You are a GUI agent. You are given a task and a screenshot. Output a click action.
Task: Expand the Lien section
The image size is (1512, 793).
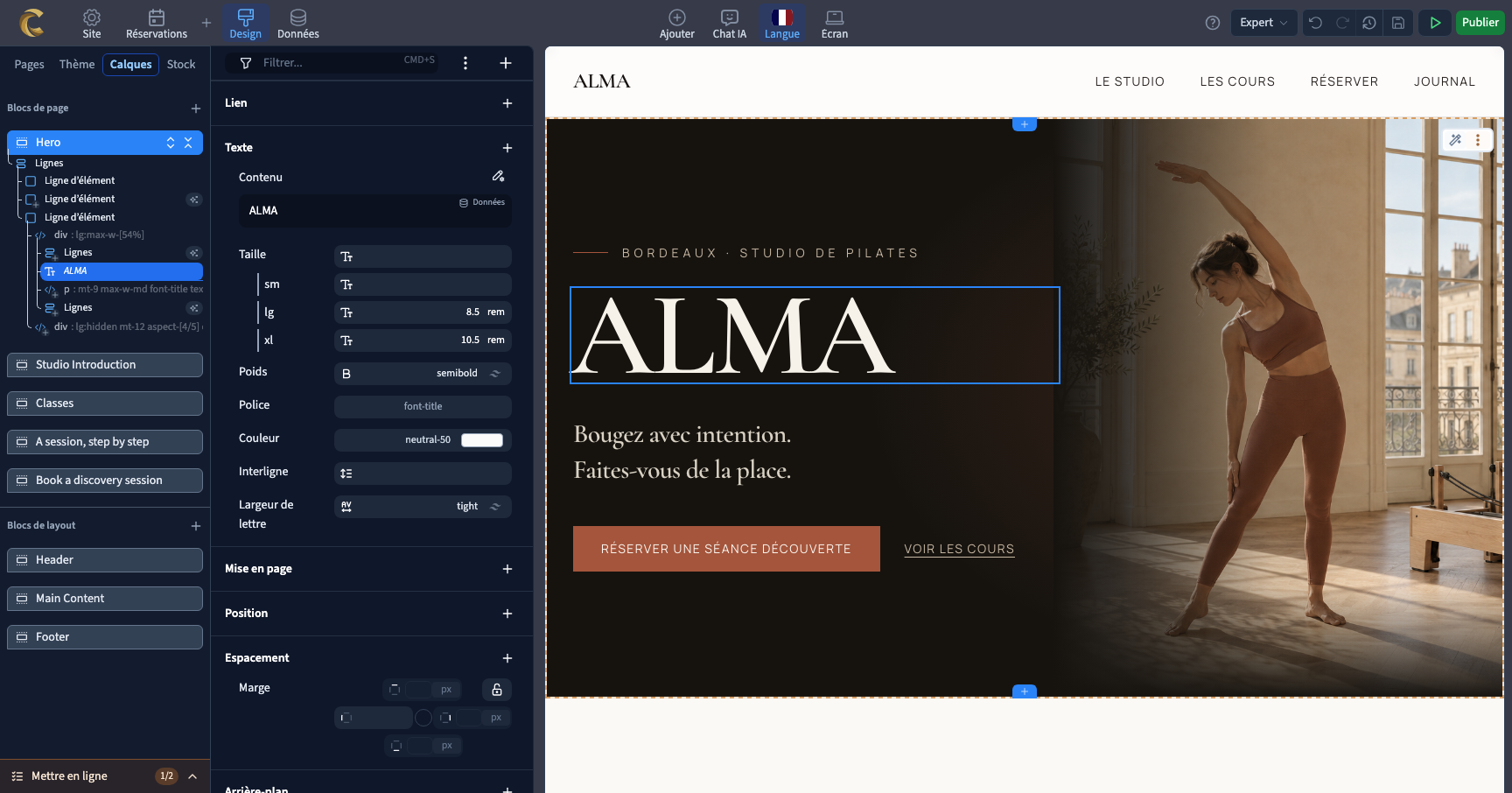[507, 103]
